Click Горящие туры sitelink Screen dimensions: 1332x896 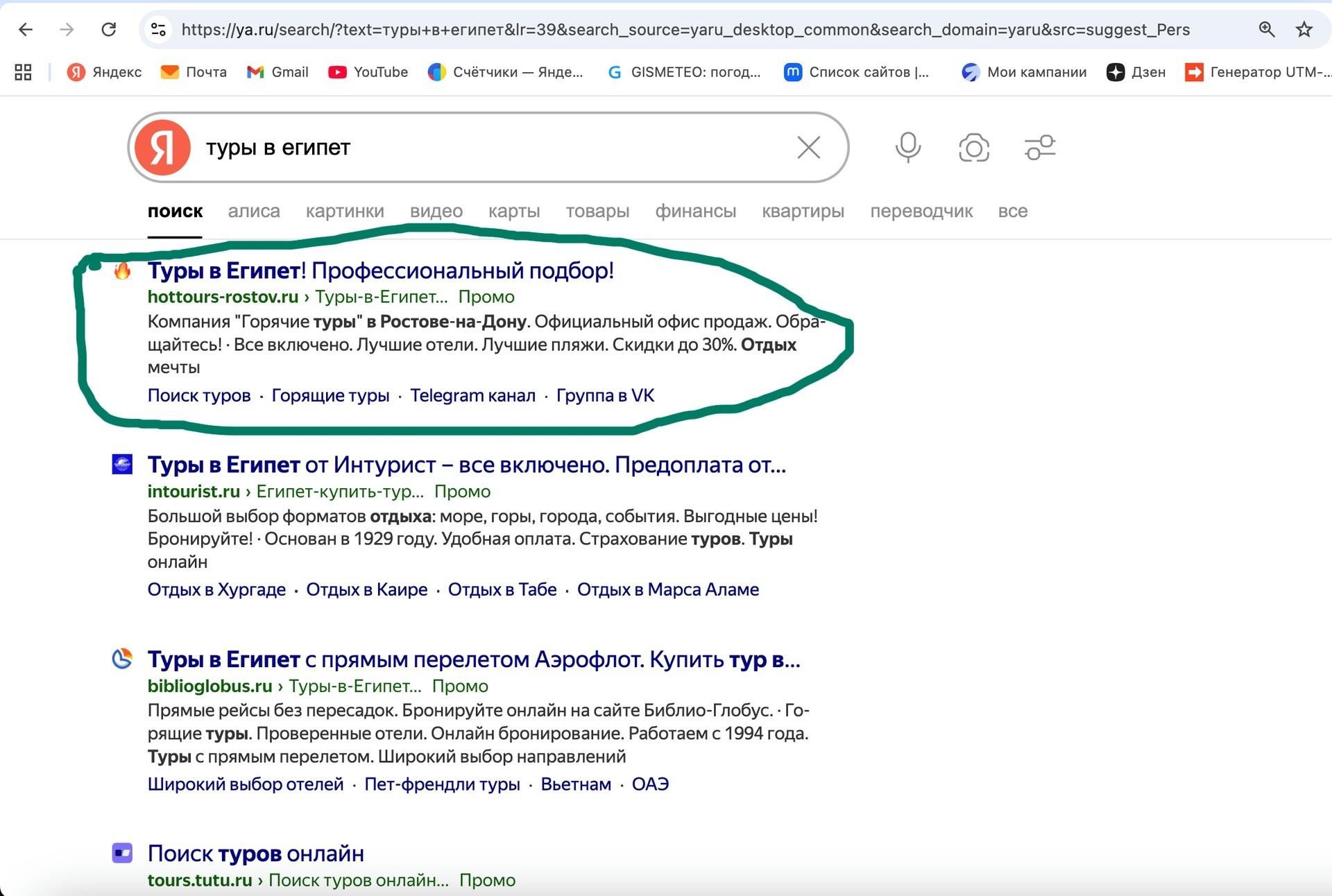330,395
